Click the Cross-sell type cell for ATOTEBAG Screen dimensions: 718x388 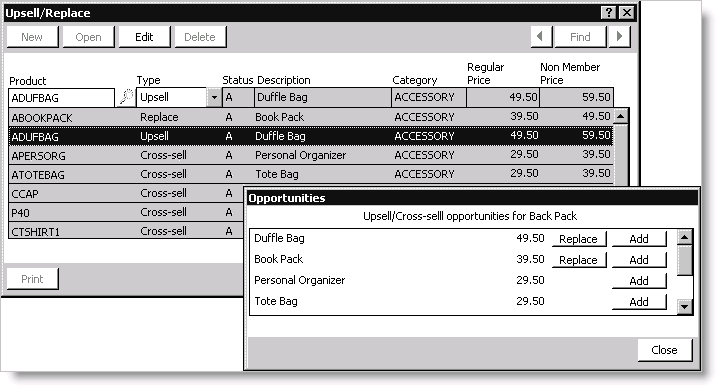(x=163, y=174)
